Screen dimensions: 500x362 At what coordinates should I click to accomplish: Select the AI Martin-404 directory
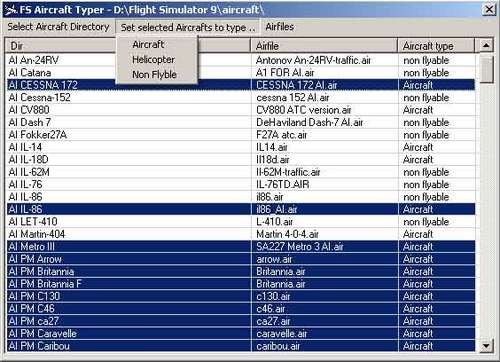(37, 234)
